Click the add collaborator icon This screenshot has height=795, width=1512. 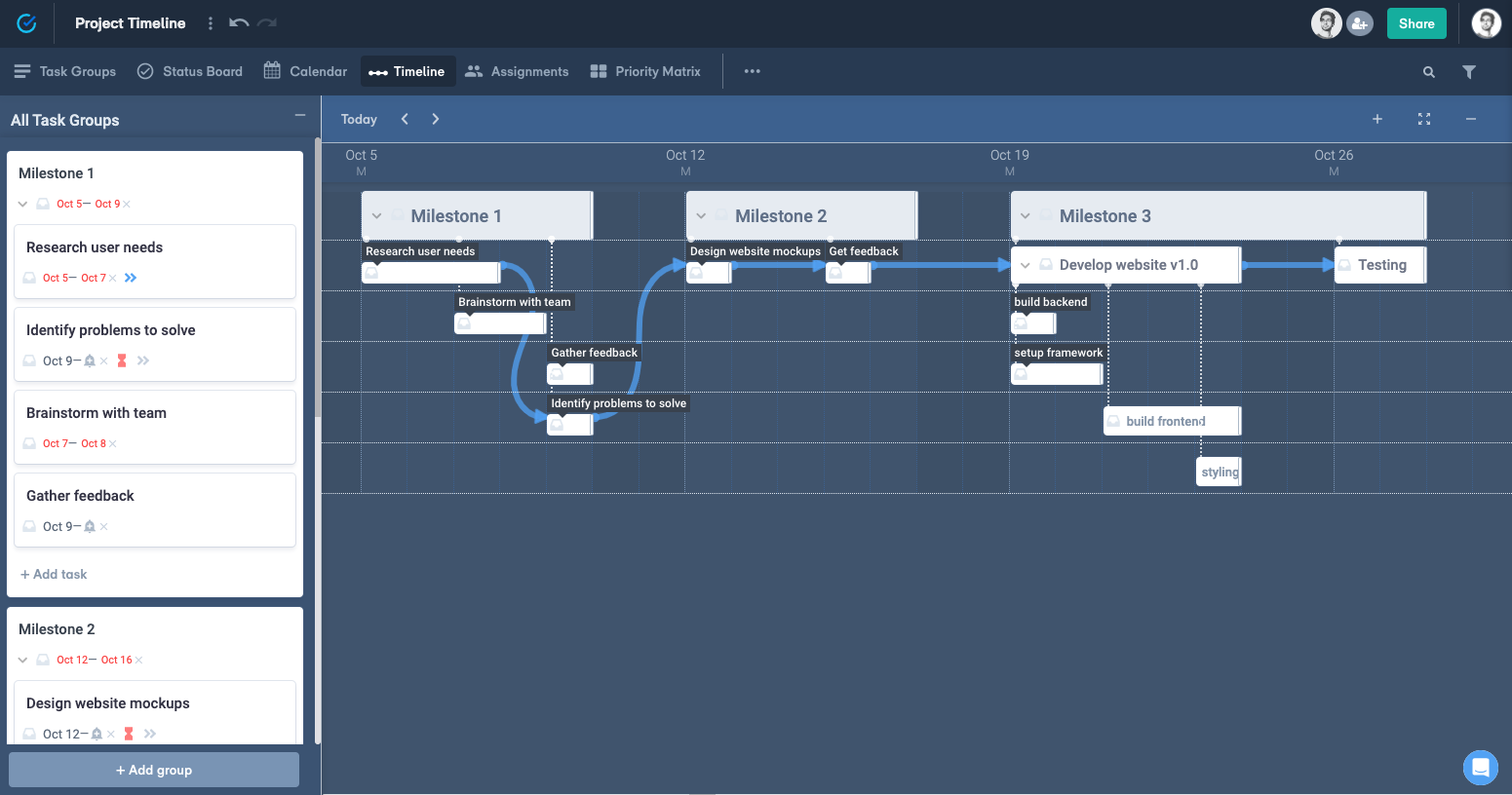(x=1360, y=23)
